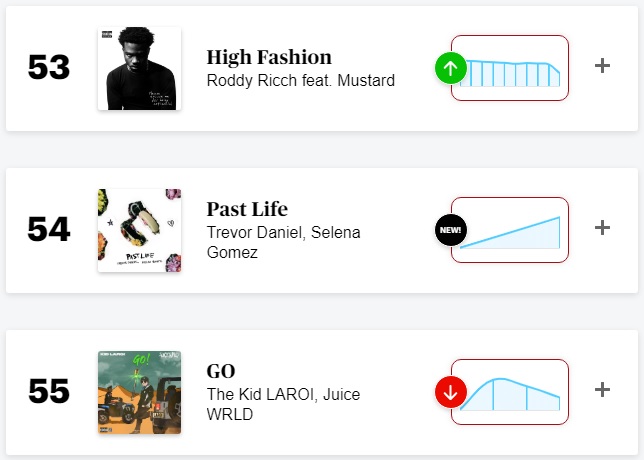Screen dimensions: 644x460
Task: Click the rank number 55
Action: coord(49,392)
